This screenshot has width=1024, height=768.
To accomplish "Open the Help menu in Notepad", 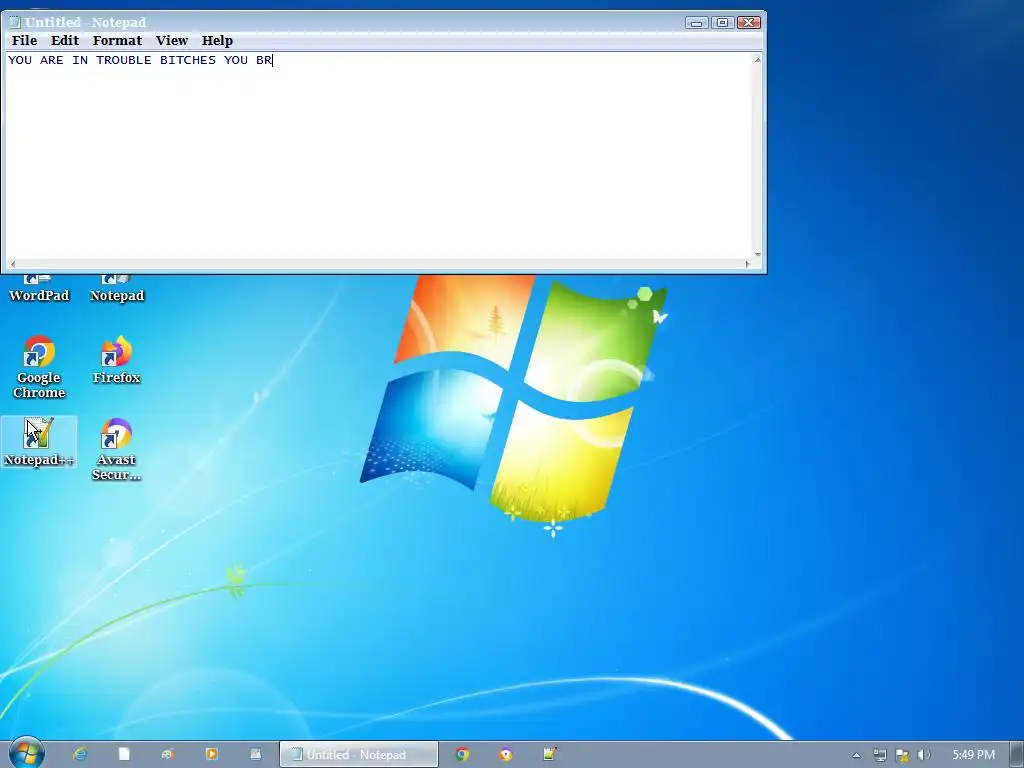I will [x=217, y=40].
